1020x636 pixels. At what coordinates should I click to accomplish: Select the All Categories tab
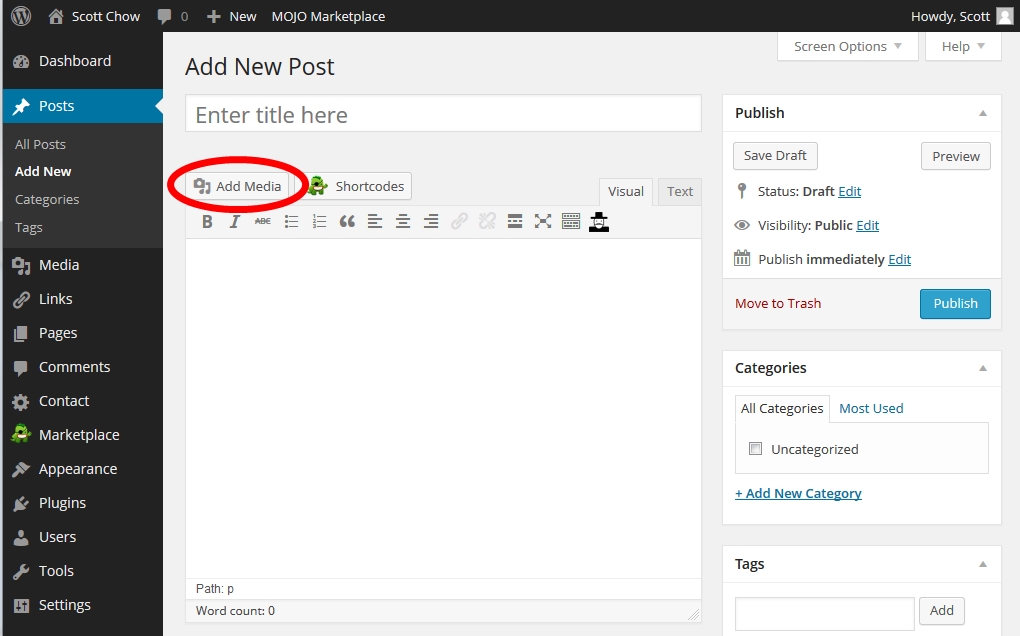782,408
